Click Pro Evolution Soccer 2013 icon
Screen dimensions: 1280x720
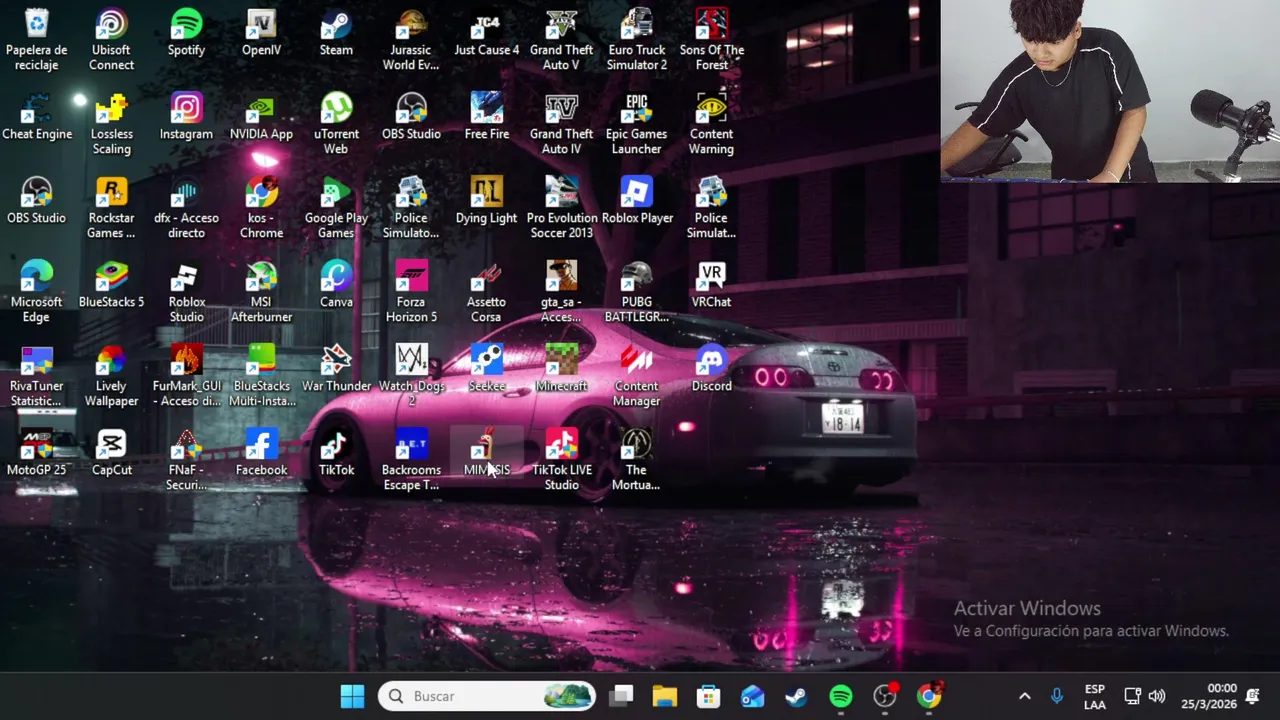[561, 208]
